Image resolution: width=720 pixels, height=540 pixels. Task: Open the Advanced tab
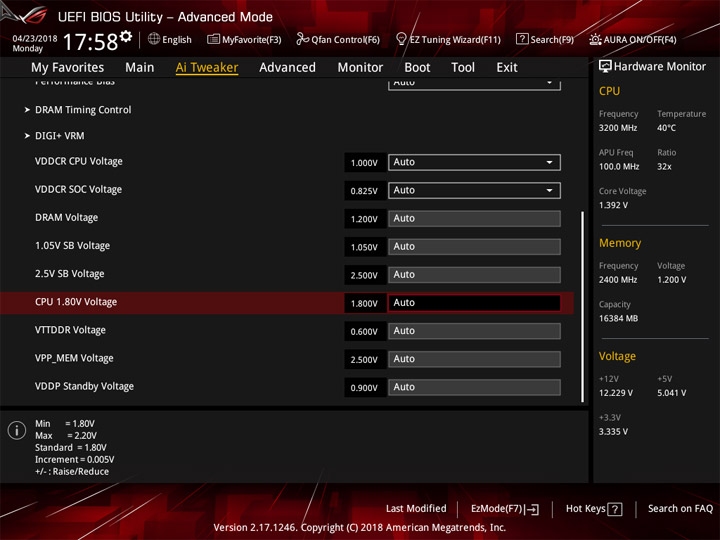click(287, 68)
